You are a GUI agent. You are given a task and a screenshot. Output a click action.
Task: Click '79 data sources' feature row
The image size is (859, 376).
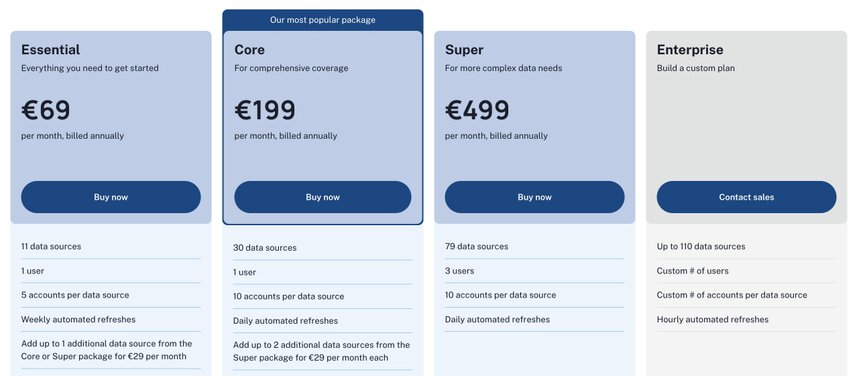click(x=535, y=247)
